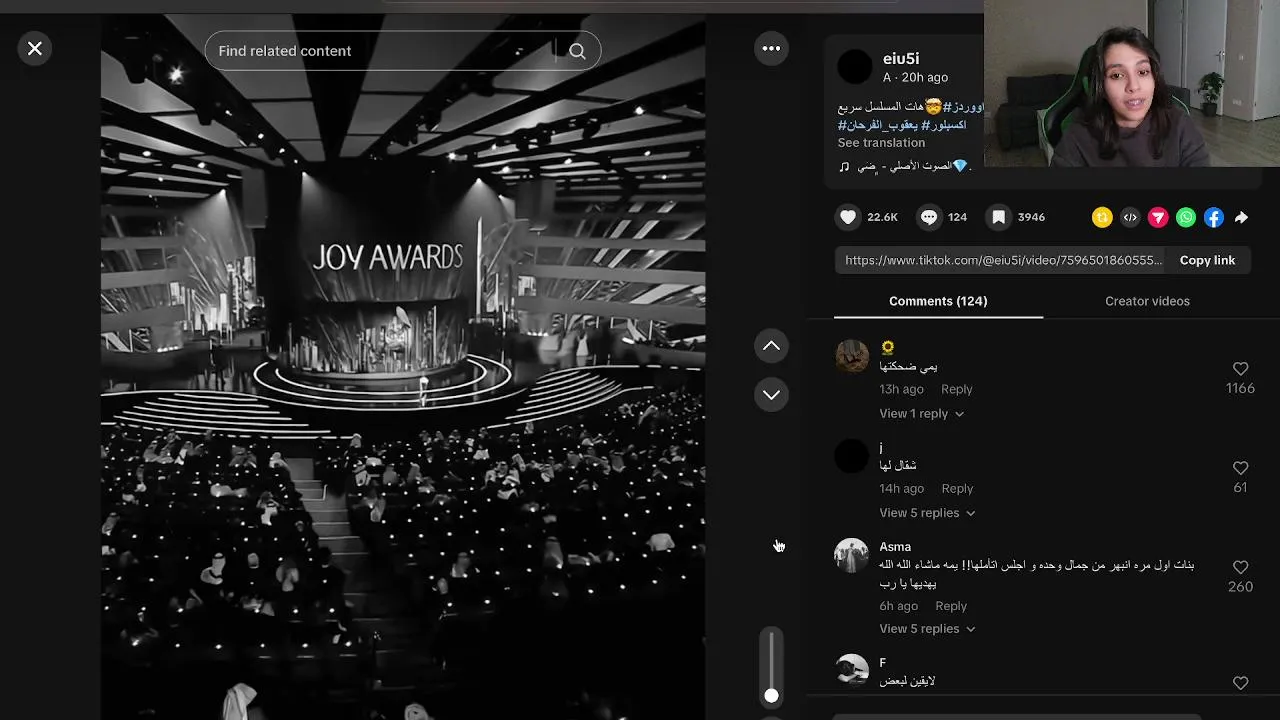This screenshot has height=720, width=1280.
Task: Like the video with heart icon
Action: click(x=848, y=217)
